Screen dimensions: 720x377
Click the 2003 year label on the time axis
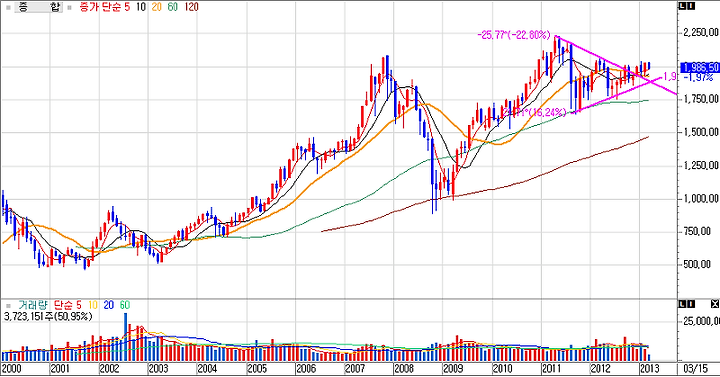(158, 369)
